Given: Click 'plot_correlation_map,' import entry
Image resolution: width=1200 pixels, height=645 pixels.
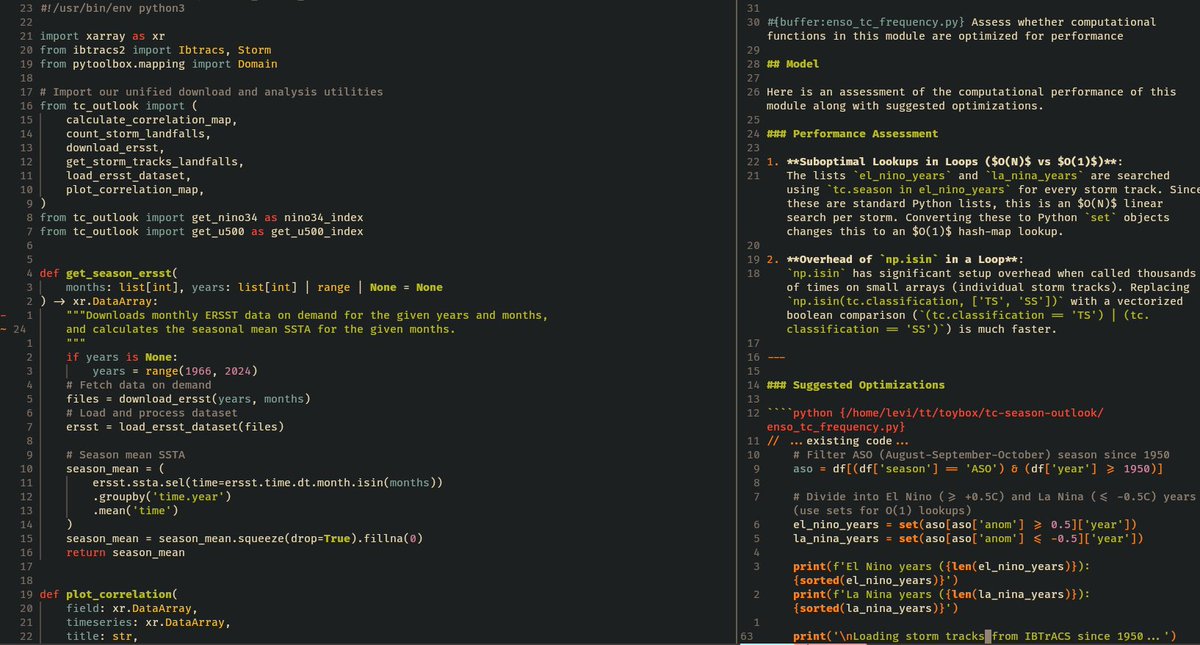Looking at the screenshot, I should (x=135, y=189).
